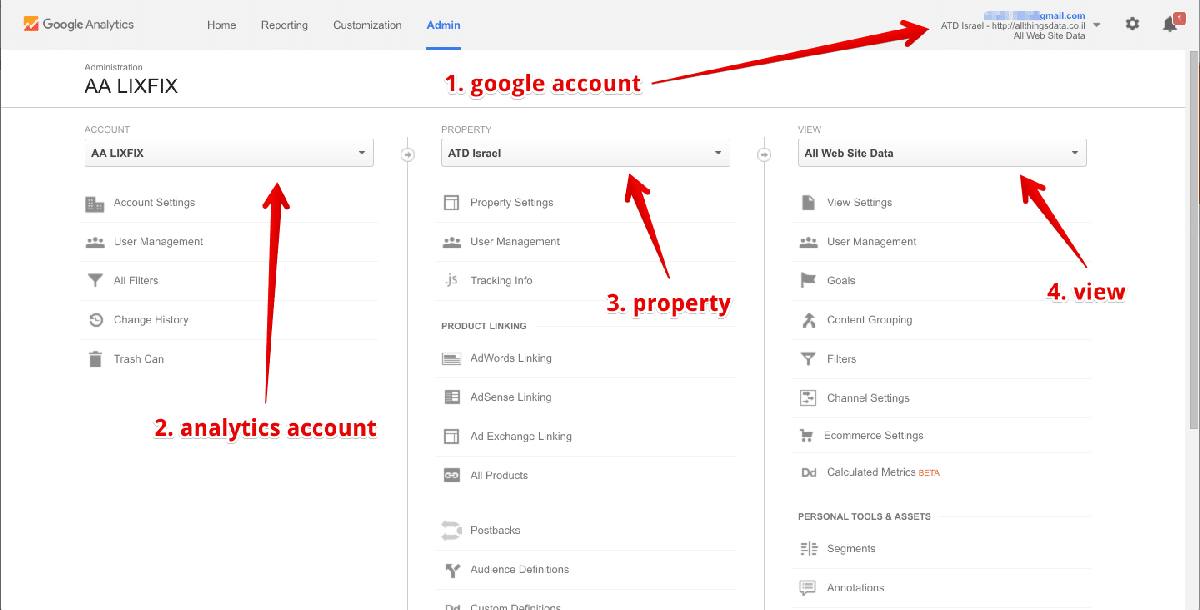Click the View Settings document icon
Viewport: 1200px width, 610px height.
click(808, 203)
